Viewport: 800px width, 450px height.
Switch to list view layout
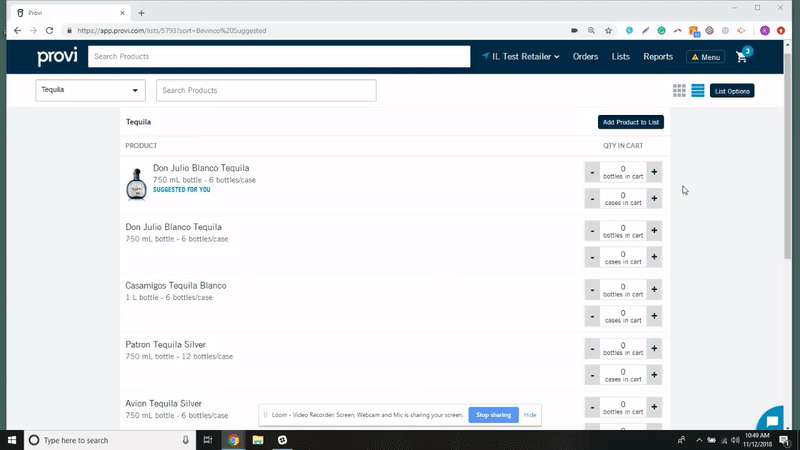coord(697,91)
